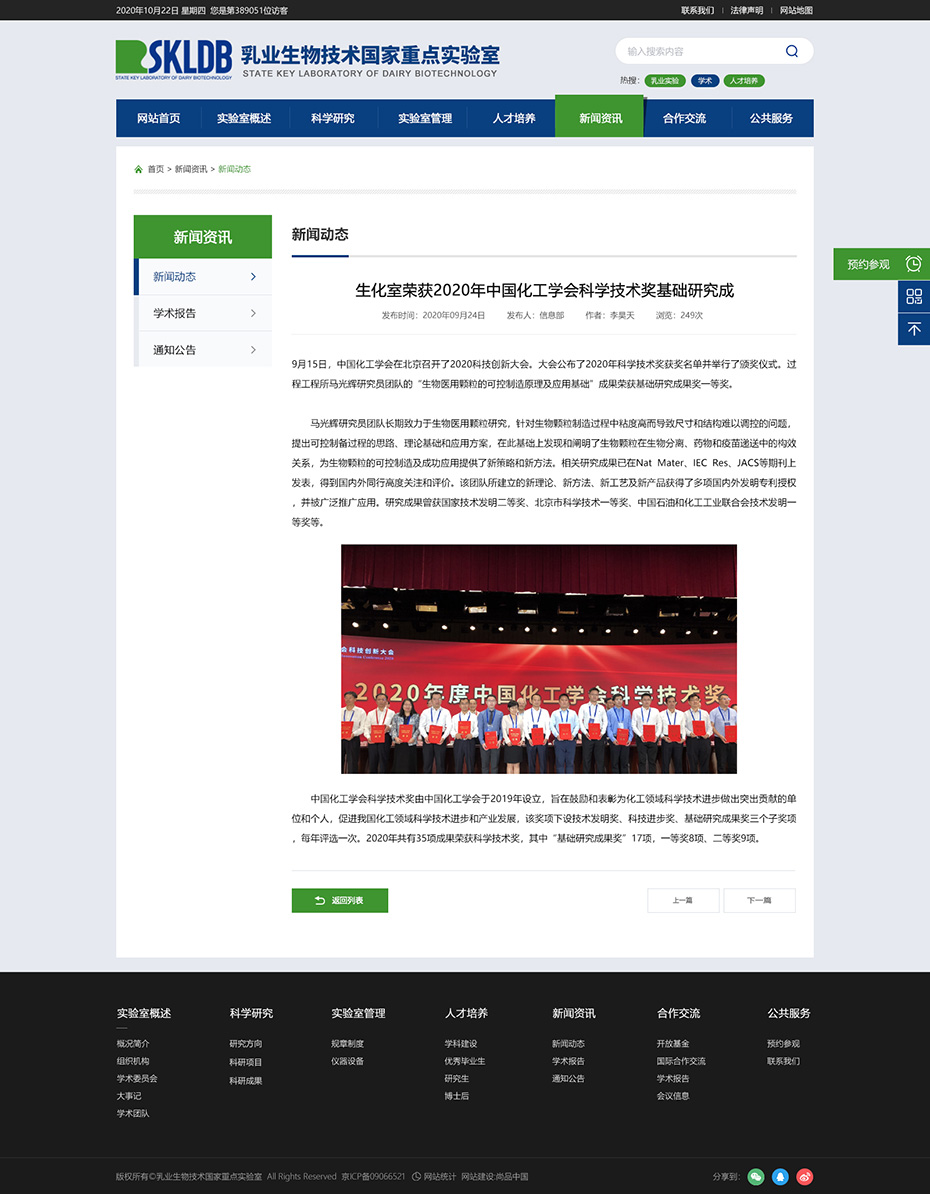
Task: Open the QR code panel on the right edge
Action: pyautogui.click(x=914, y=296)
